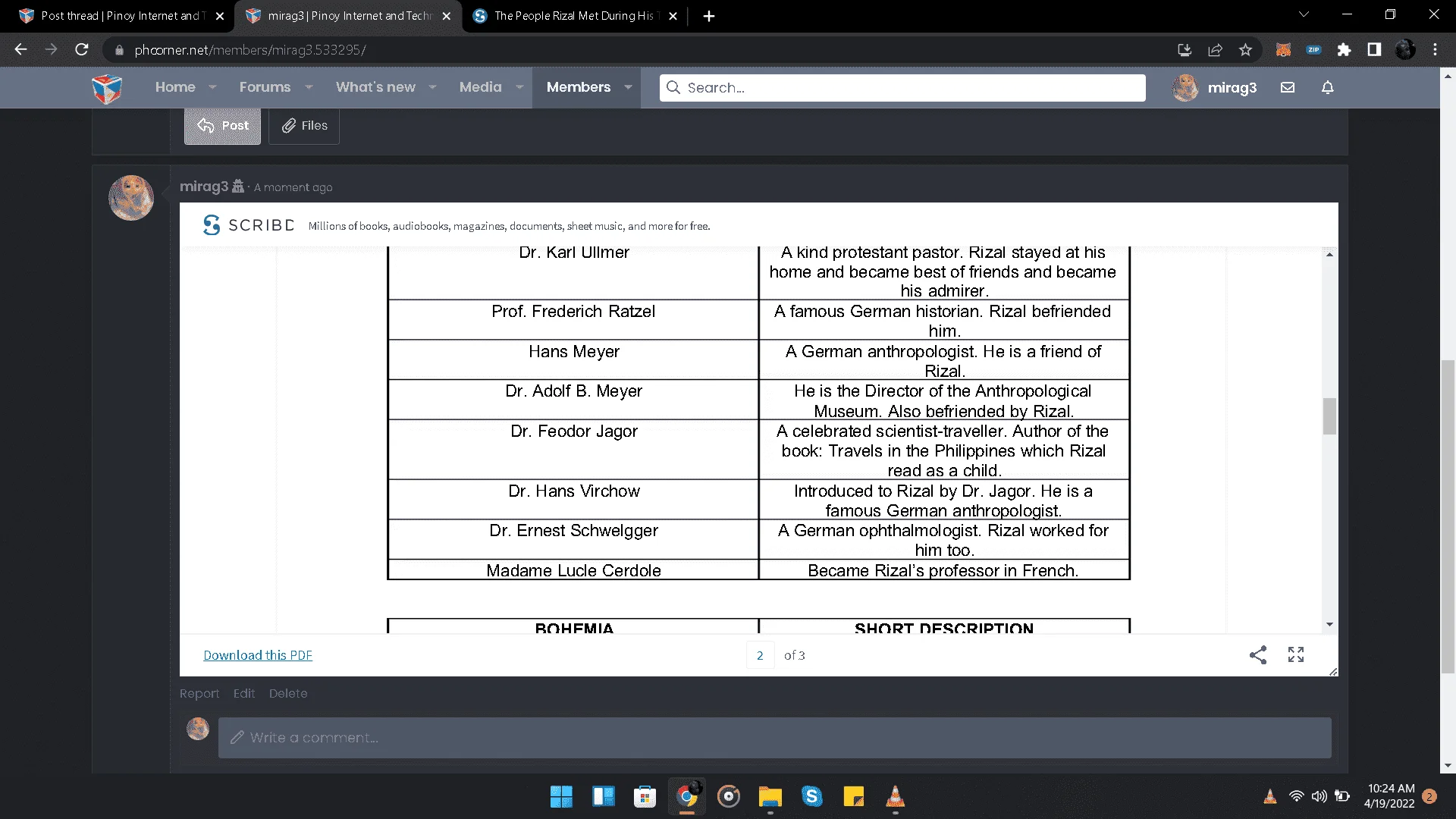
Task: Open What's new nav item
Action: (375, 87)
